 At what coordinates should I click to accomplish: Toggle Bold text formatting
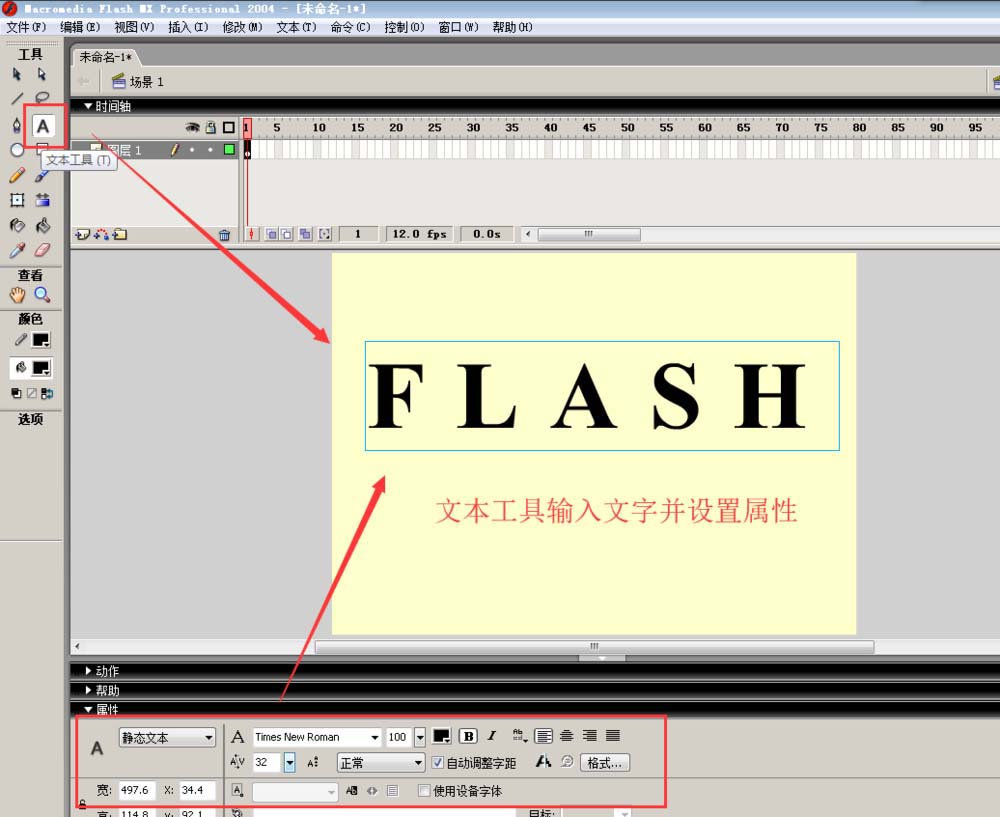point(468,736)
